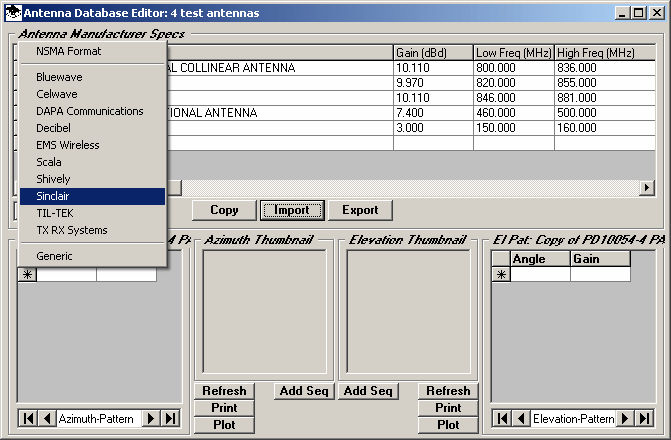The image size is (671, 440).
Task: Select high frequency cell 881.000
Action: 605,98
